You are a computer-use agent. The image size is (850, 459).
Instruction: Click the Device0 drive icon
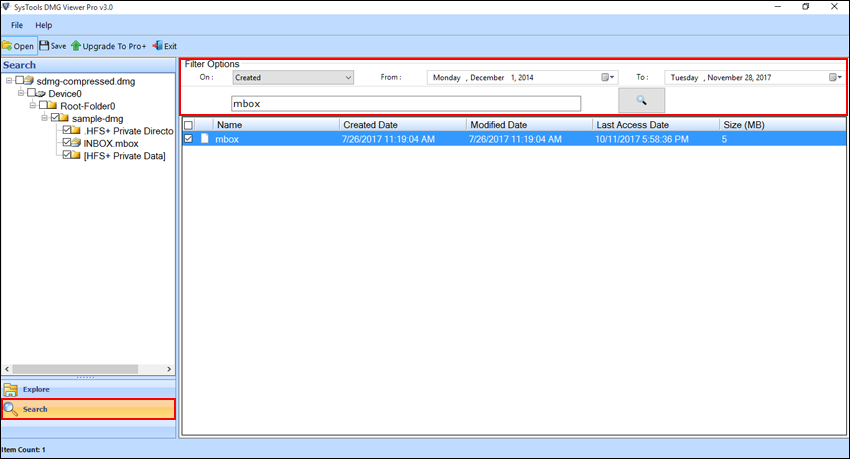coord(41,93)
